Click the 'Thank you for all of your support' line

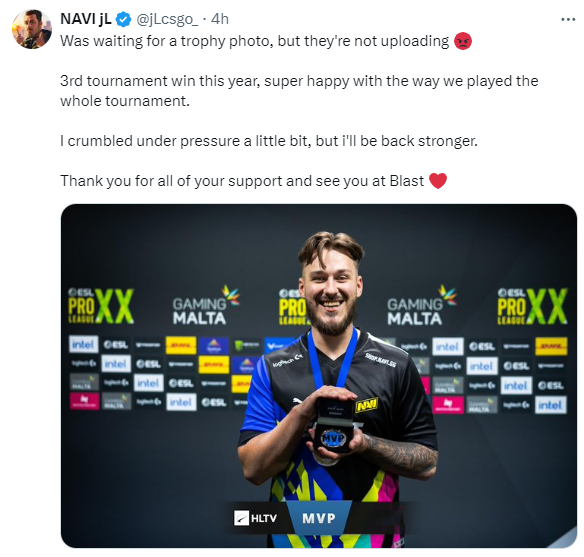pos(242,181)
